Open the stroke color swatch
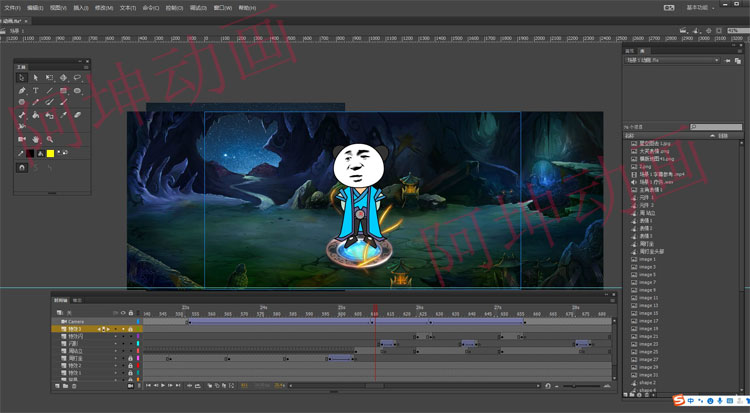 coord(30,153)
